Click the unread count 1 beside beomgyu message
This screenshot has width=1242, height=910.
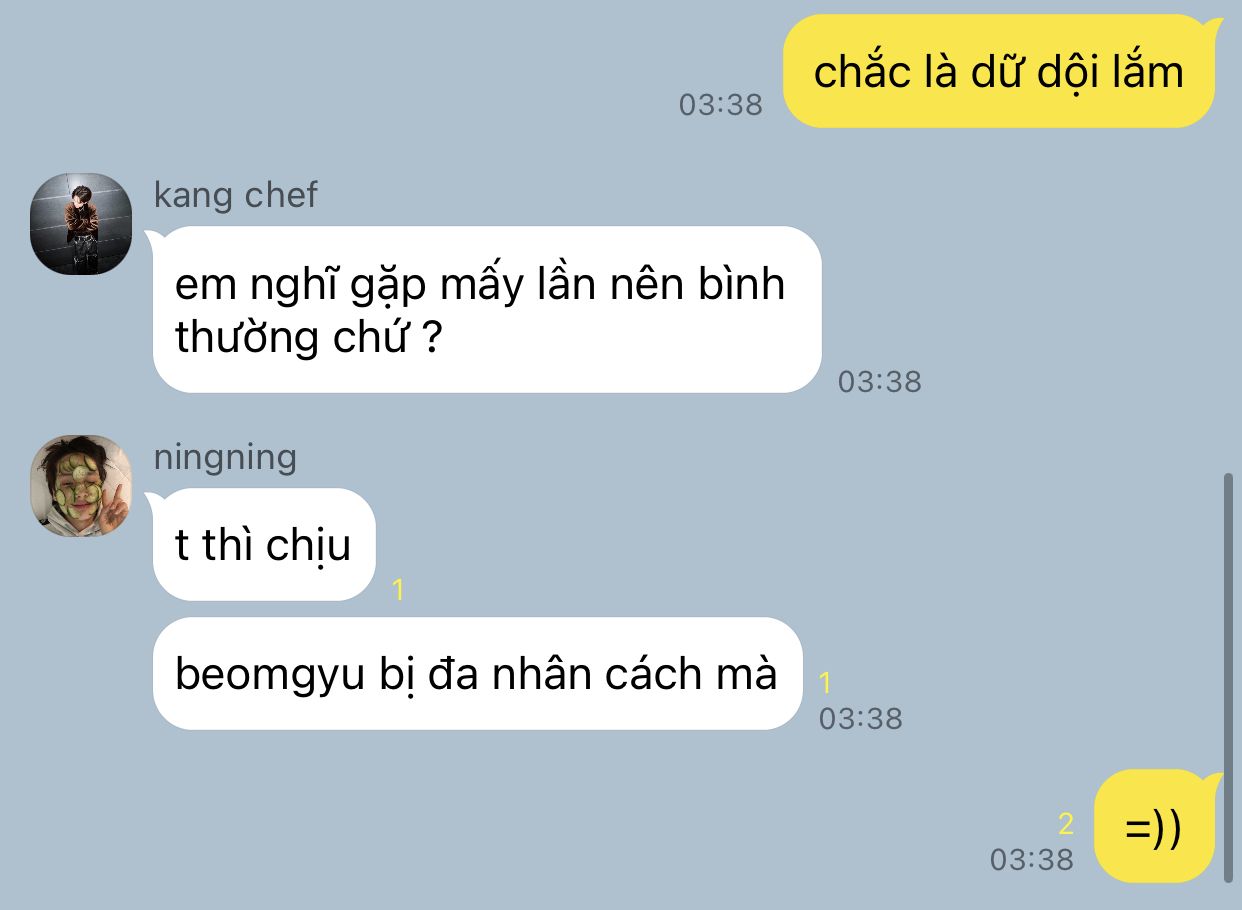pyautogui.click(x=825, y=683)
